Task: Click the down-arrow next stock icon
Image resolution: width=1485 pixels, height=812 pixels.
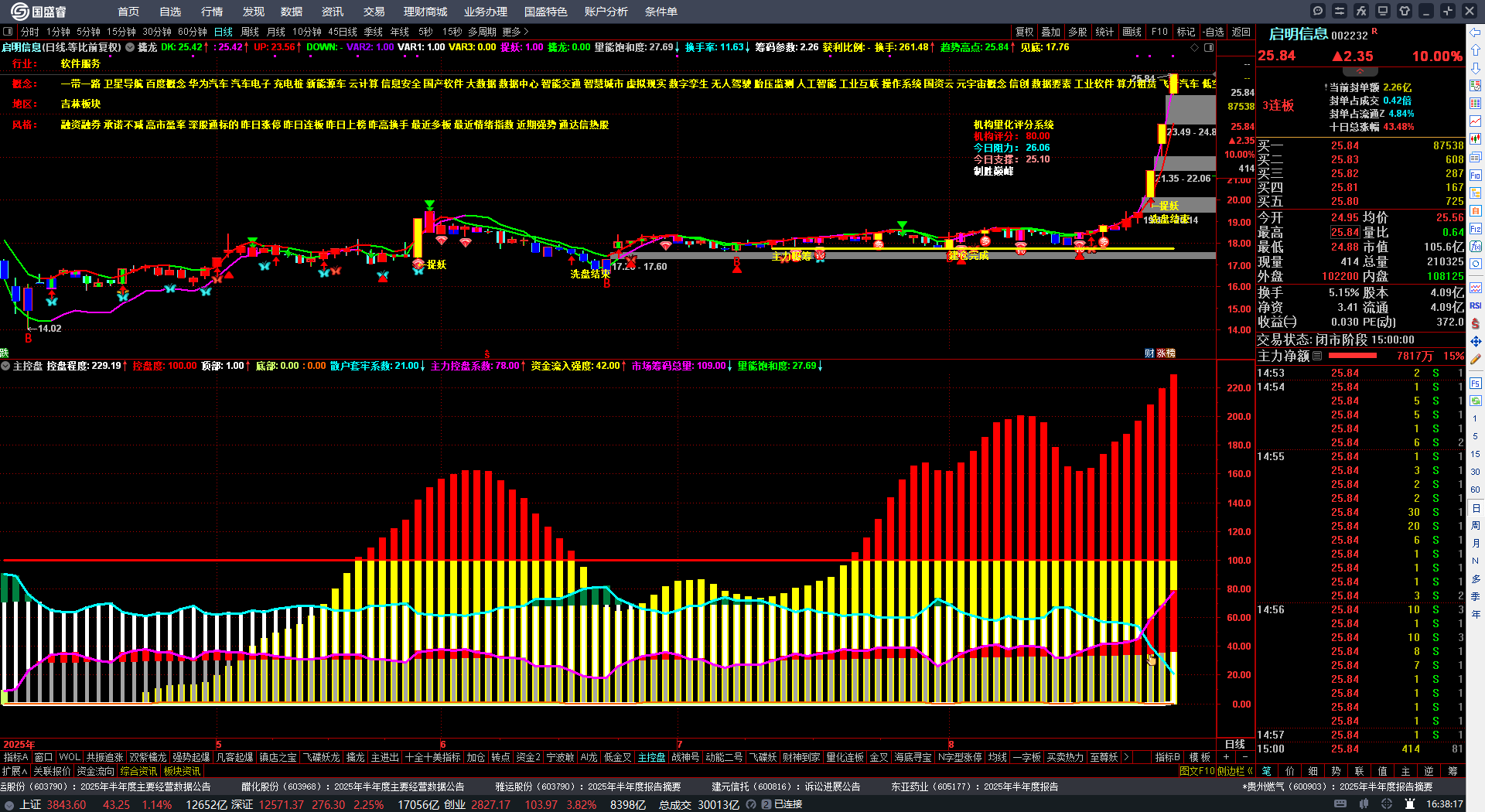Action: (1476, 68)
